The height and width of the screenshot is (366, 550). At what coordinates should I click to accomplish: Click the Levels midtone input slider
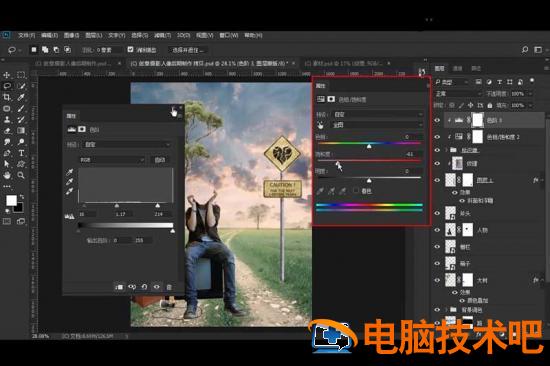[117, 205]
